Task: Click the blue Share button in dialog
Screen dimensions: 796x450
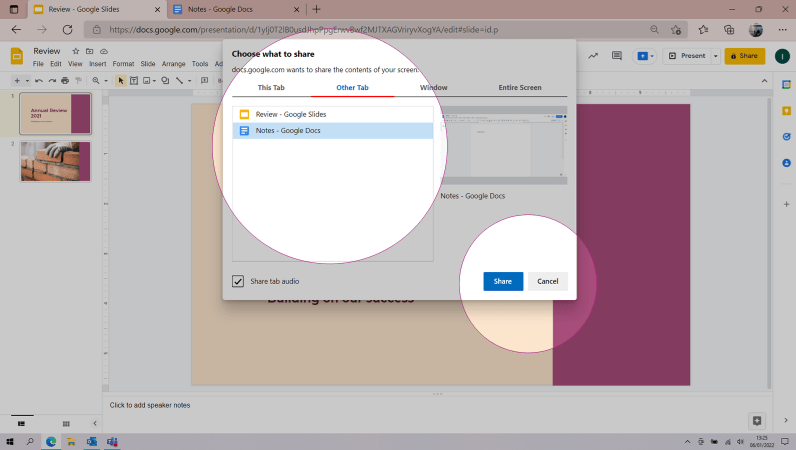Action: coord(503,281)
